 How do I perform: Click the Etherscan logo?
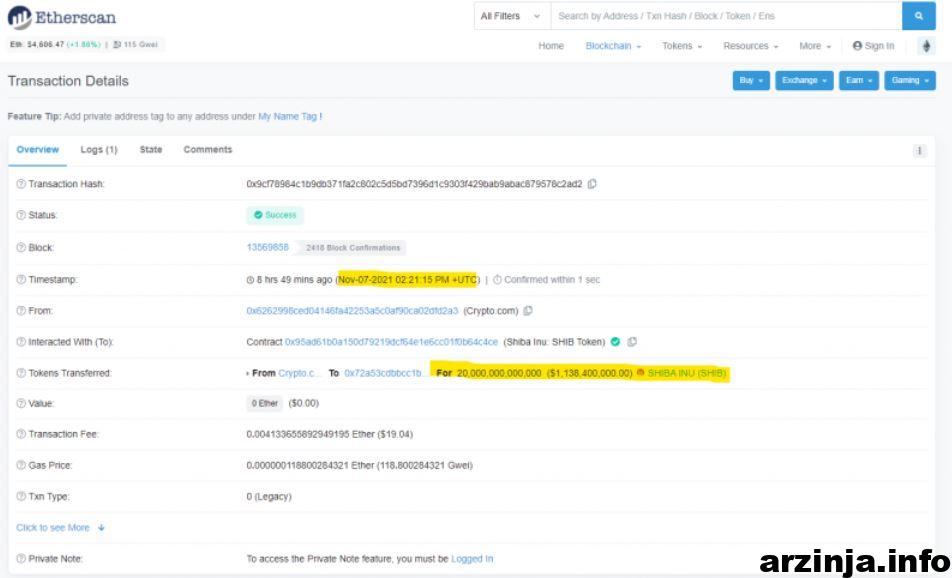point(61,18)
